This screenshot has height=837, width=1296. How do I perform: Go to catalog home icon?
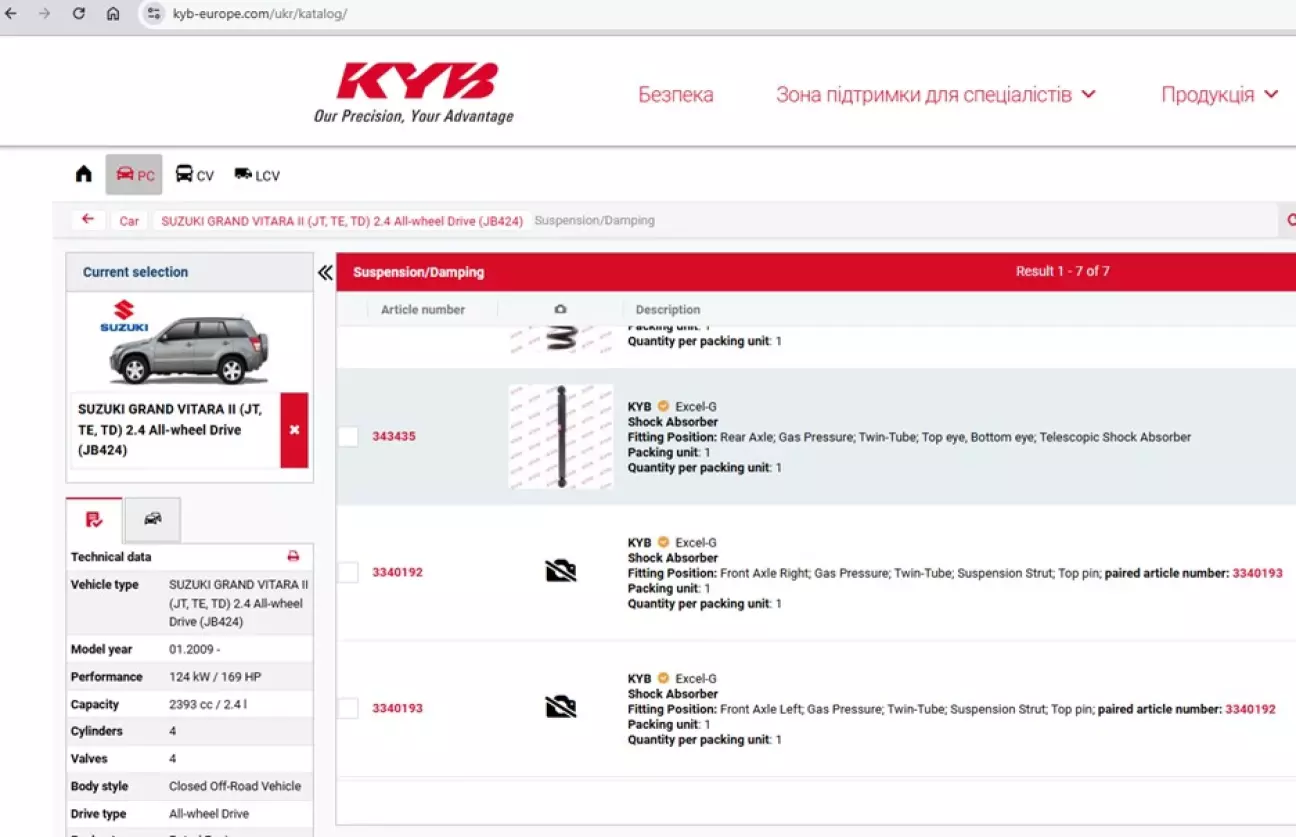84,174
